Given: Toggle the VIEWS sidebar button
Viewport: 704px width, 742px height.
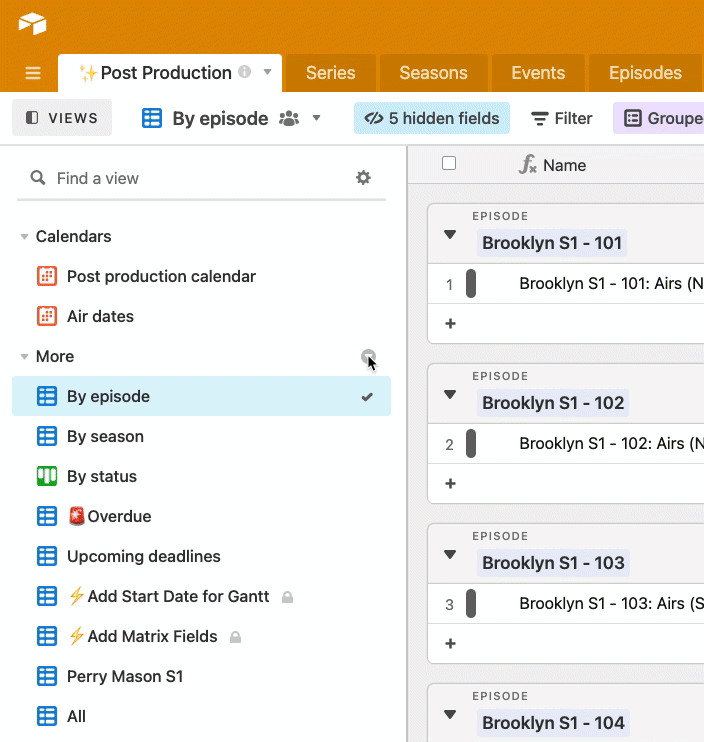Looking at the screenshot, I should click(x=62, y=118).
